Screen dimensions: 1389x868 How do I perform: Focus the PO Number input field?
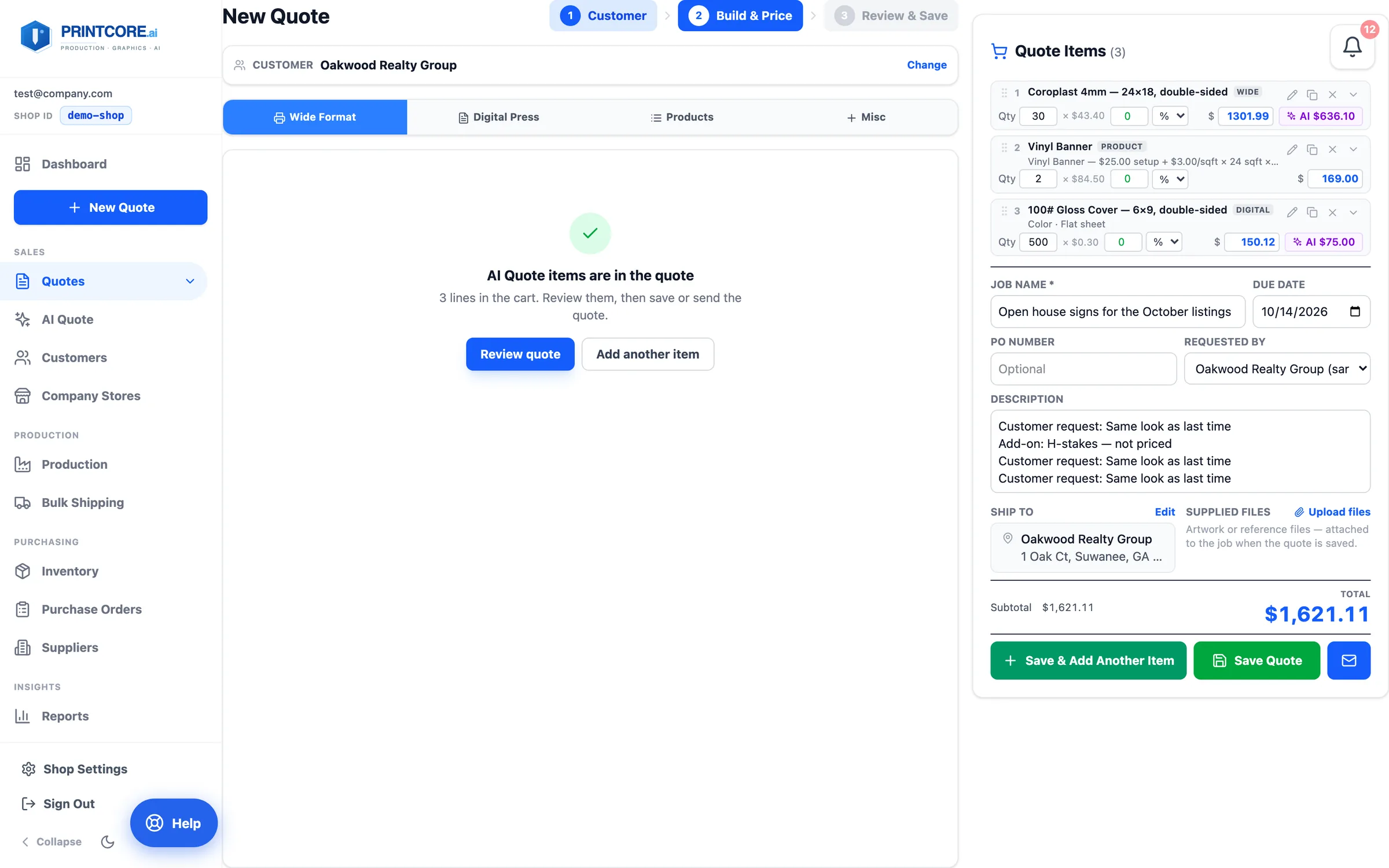pyautogui.click(x=1083, y=369)
